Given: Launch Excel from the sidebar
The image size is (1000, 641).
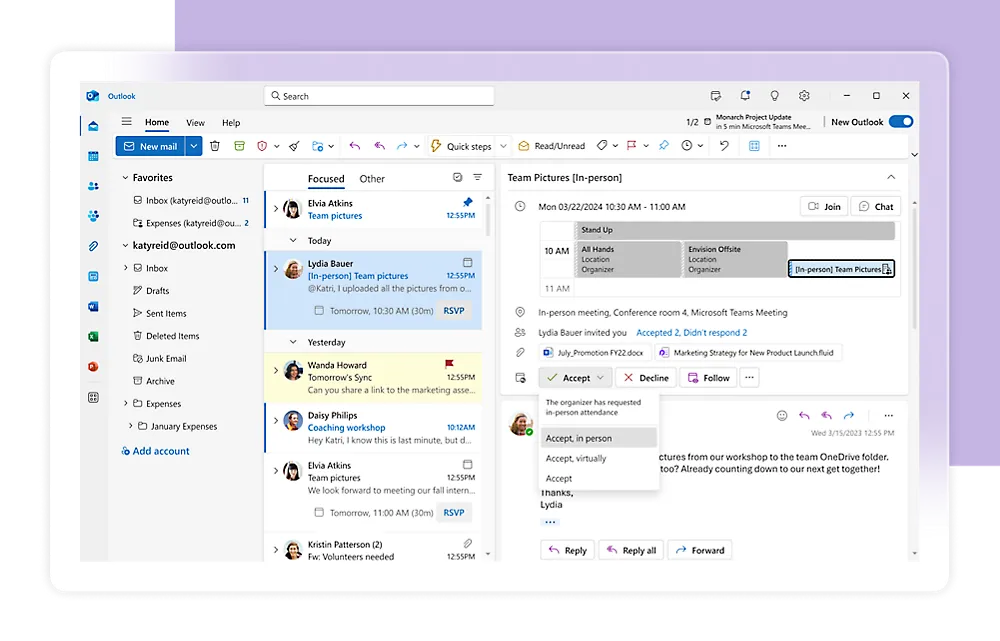Looking at the screenshot, I should pos(93,337).
